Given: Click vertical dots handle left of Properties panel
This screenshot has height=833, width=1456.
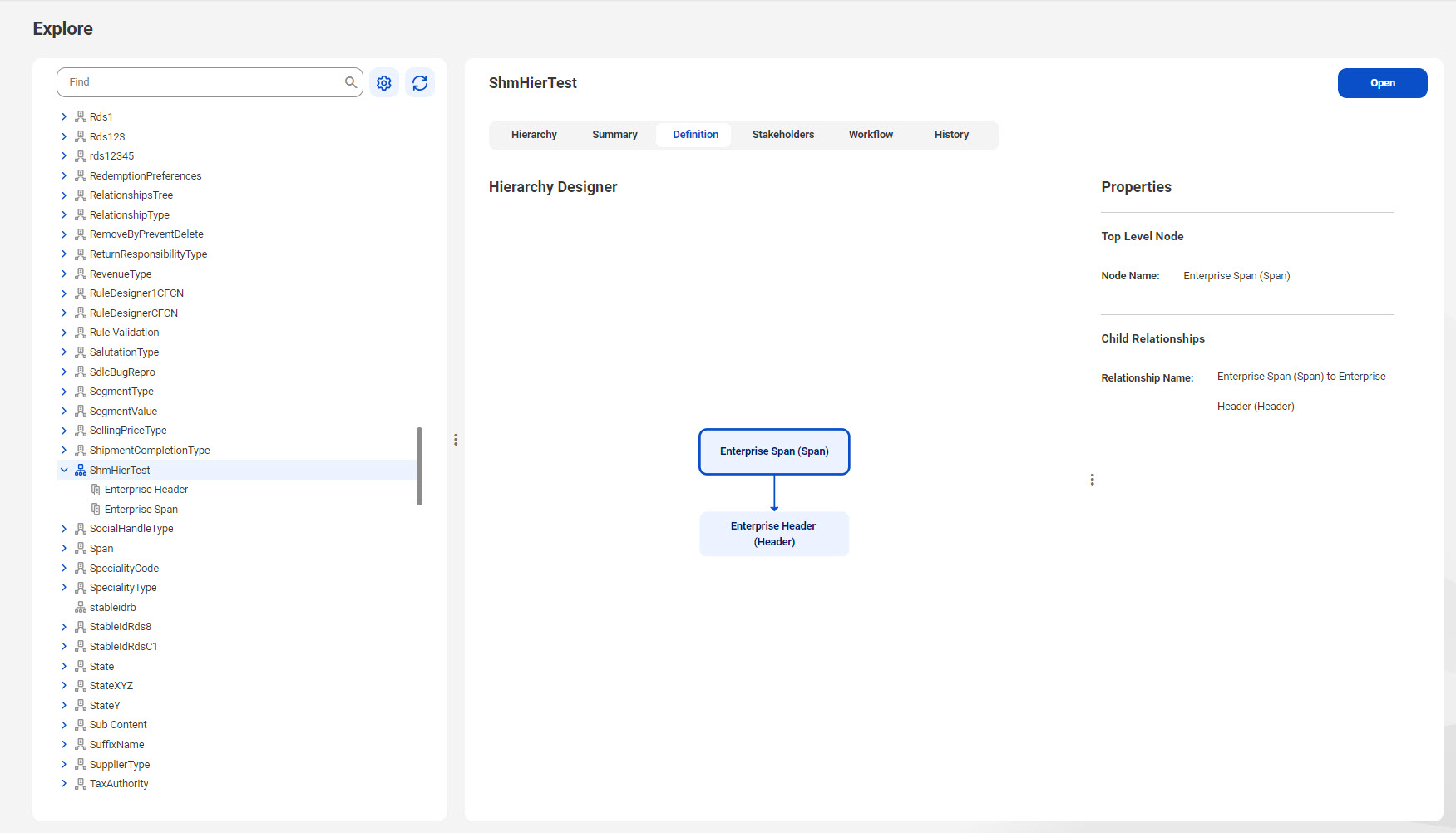Looking at the screenshot, I should point(1092,480).
